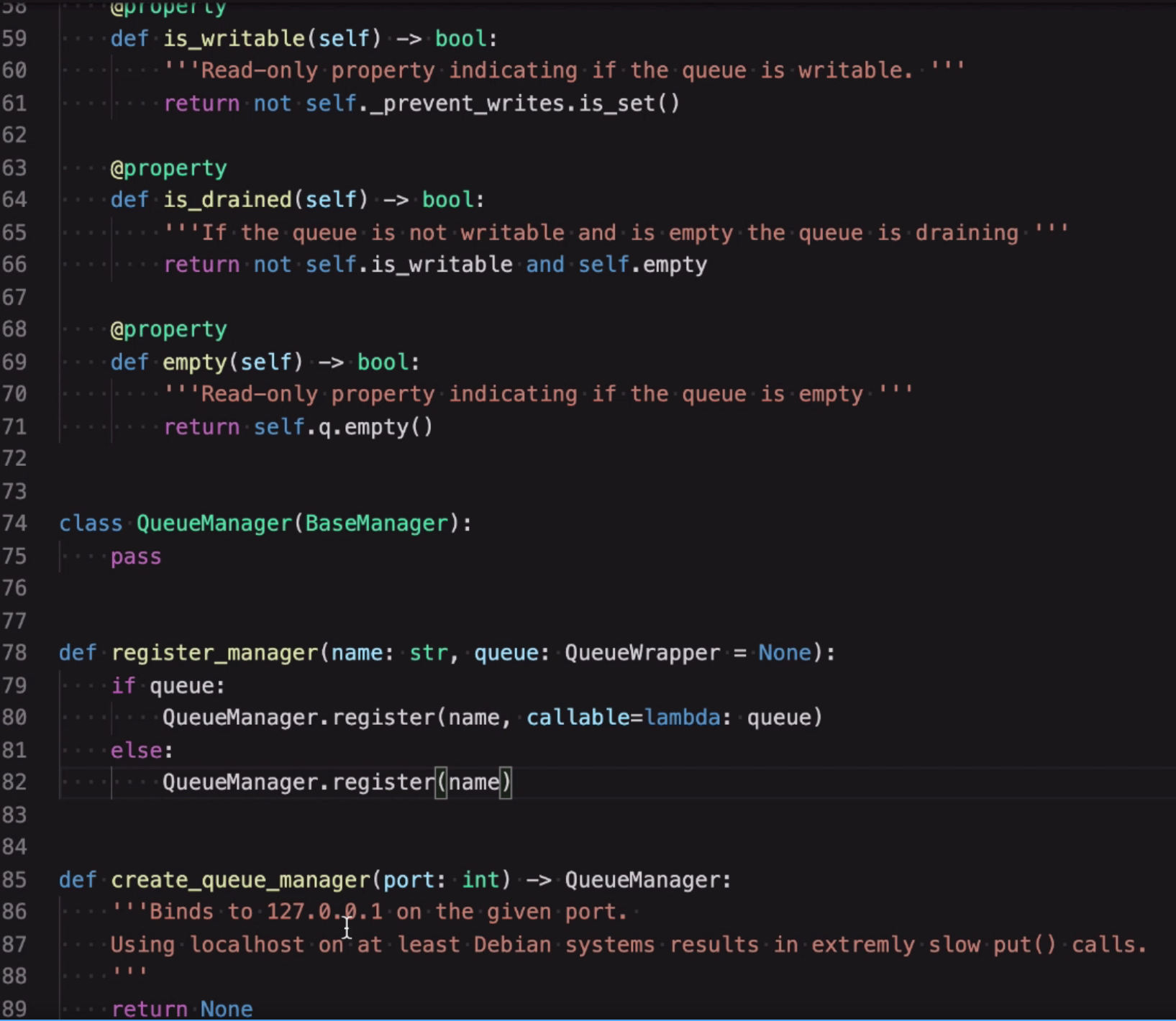This screenshot has height=1021, width=1176.
Task: Click '_prevent_writes' on line 61
Action: (x=467, y=104)
